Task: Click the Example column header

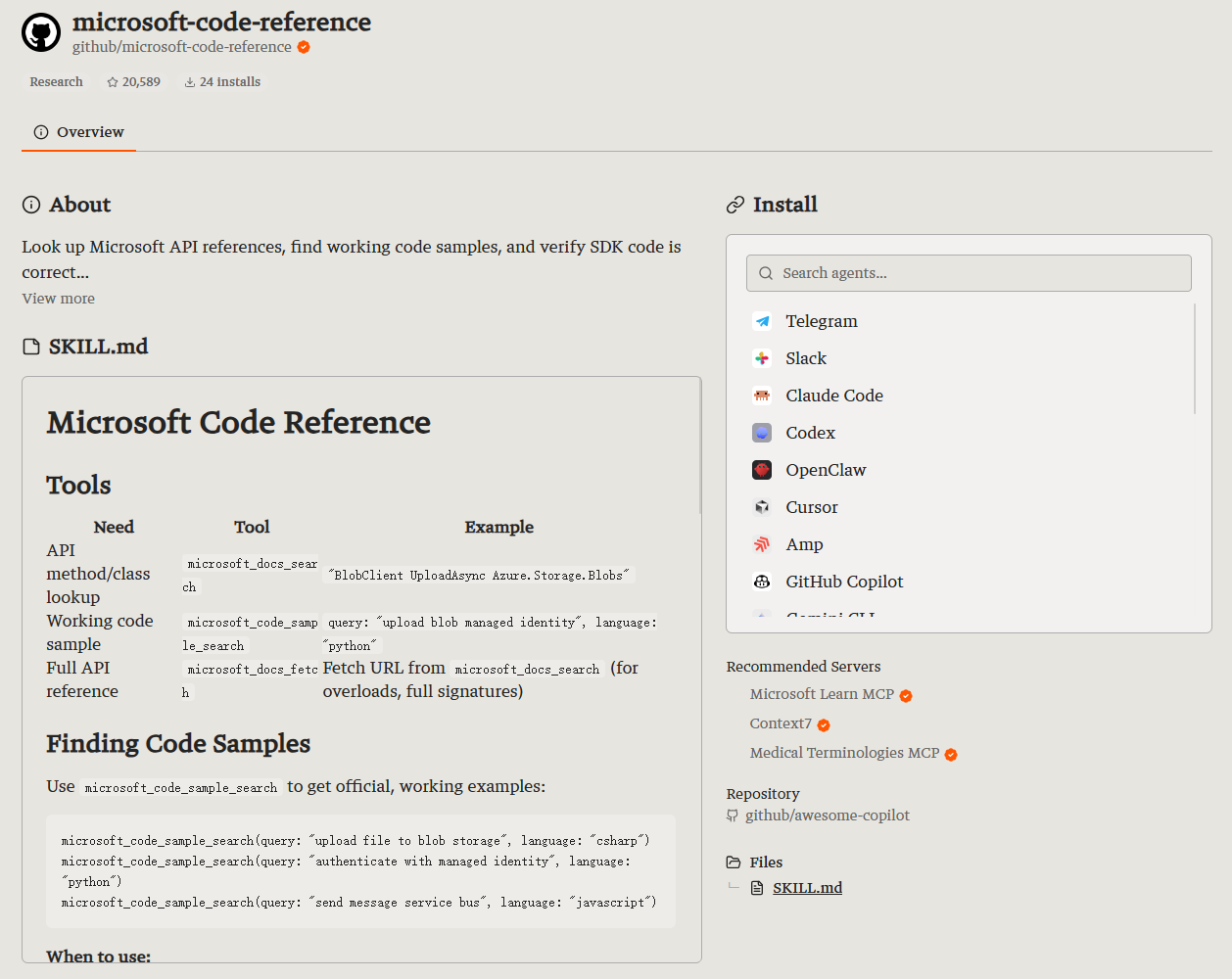Action: (498, 527)
